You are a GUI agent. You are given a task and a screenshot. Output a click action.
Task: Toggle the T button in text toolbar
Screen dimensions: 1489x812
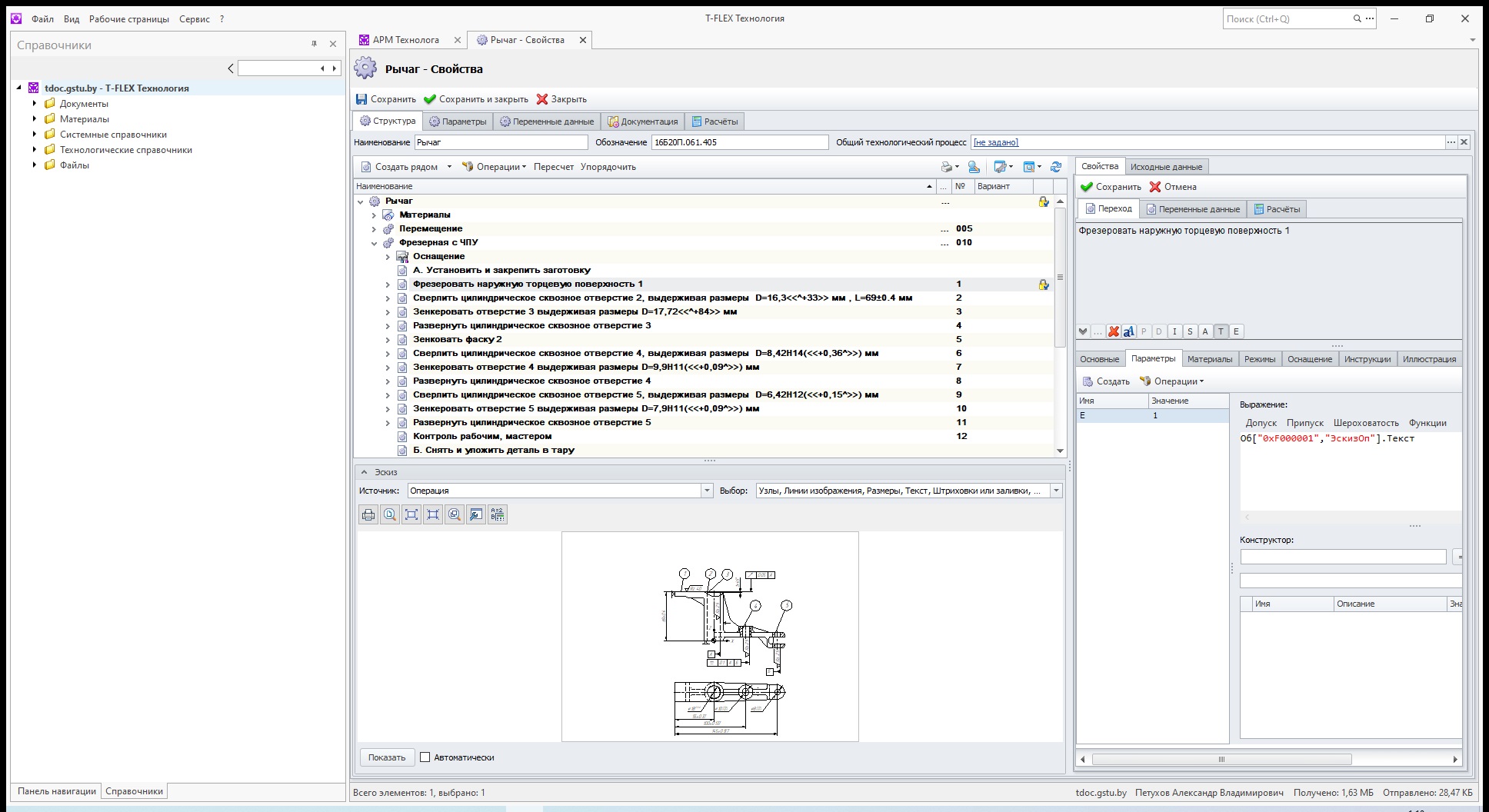tap(1221, 331)
